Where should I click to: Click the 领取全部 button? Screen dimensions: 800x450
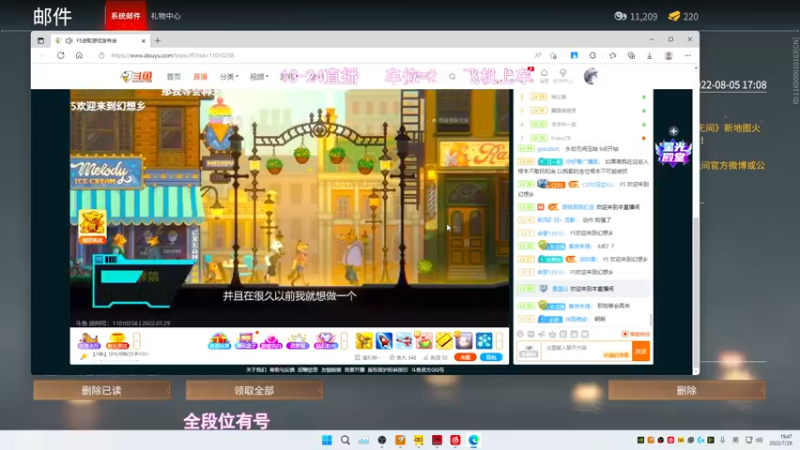pos(254,390)
